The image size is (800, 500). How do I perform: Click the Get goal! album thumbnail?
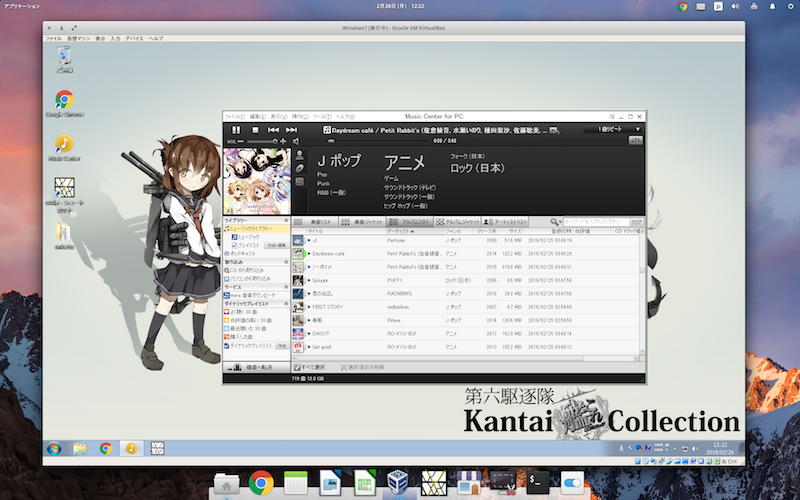pyautogui.click(x=298, y=346)
